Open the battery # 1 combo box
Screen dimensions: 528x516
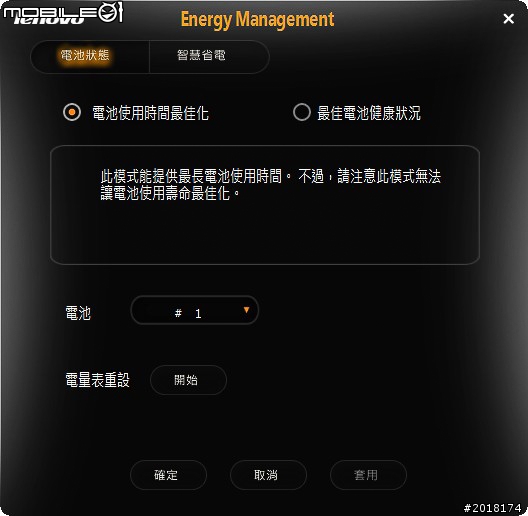tap(195, 310)
